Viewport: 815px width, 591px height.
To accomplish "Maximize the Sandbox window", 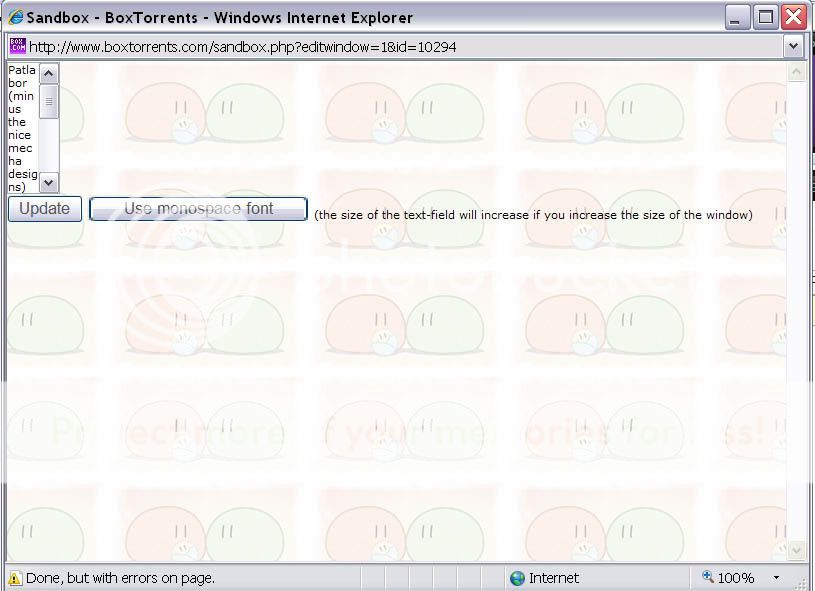I will [x=766, y=17].
